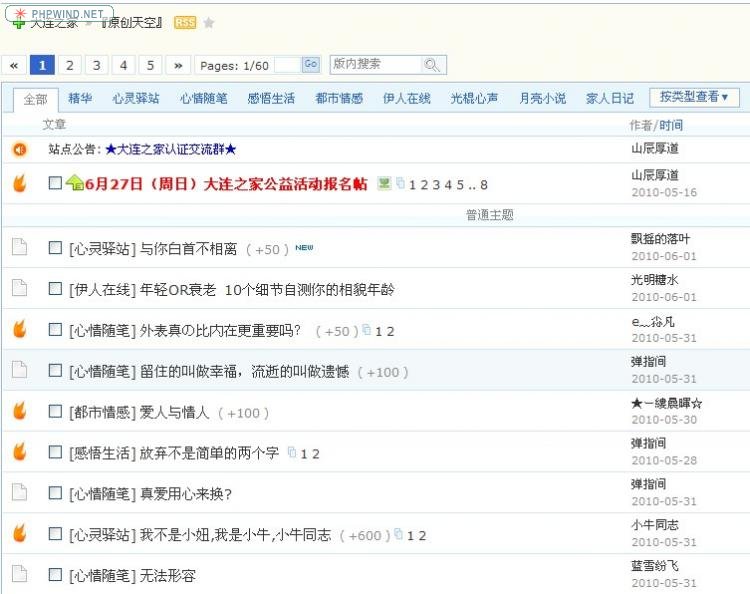The height and width of the screenshot is (594, 750).
Task: Open the 按类型查看 dropdown
Action: [694, 97]
